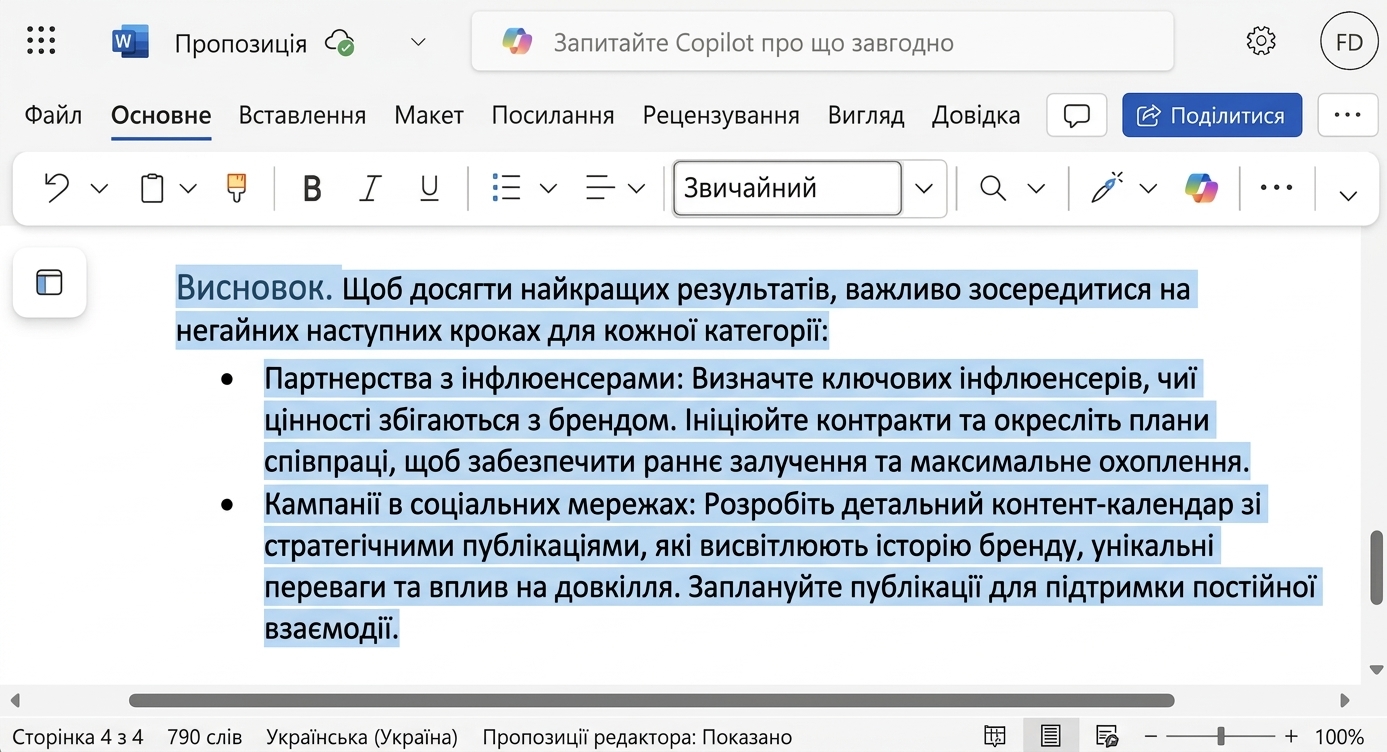Switch to the Вставлення tab
Image resolution: width=1387 pixels, height=752 pixels.
[302, 115]
